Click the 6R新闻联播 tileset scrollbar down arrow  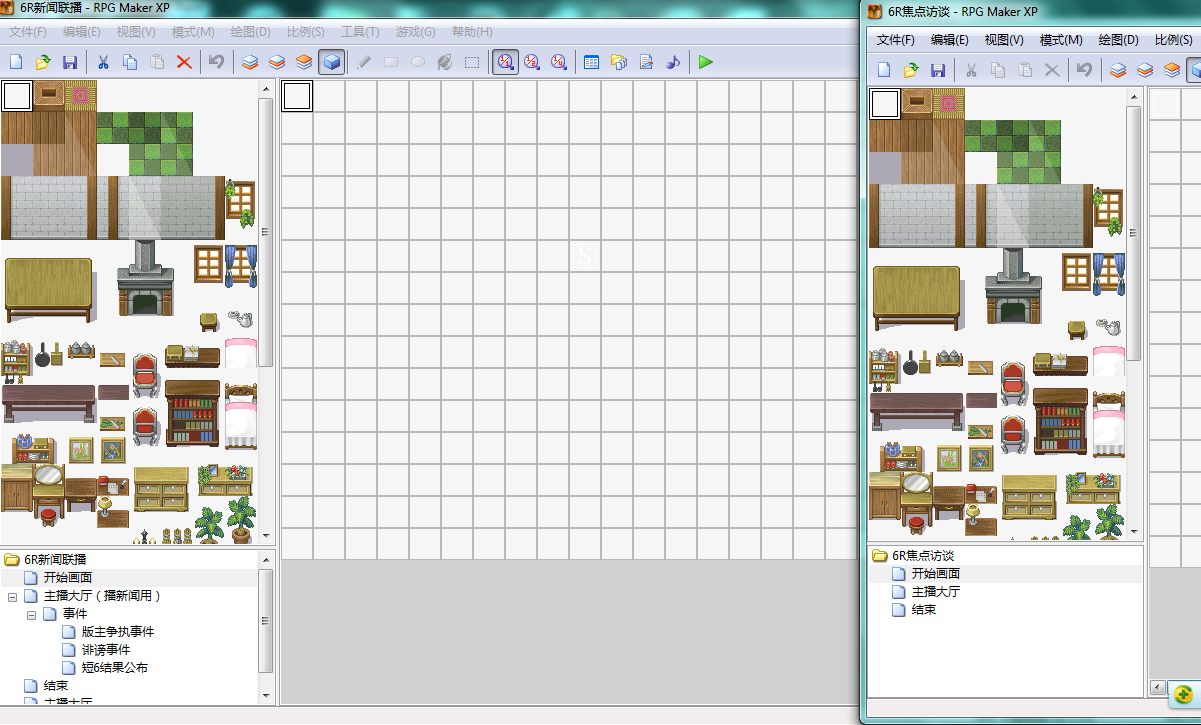pos(266,537)
